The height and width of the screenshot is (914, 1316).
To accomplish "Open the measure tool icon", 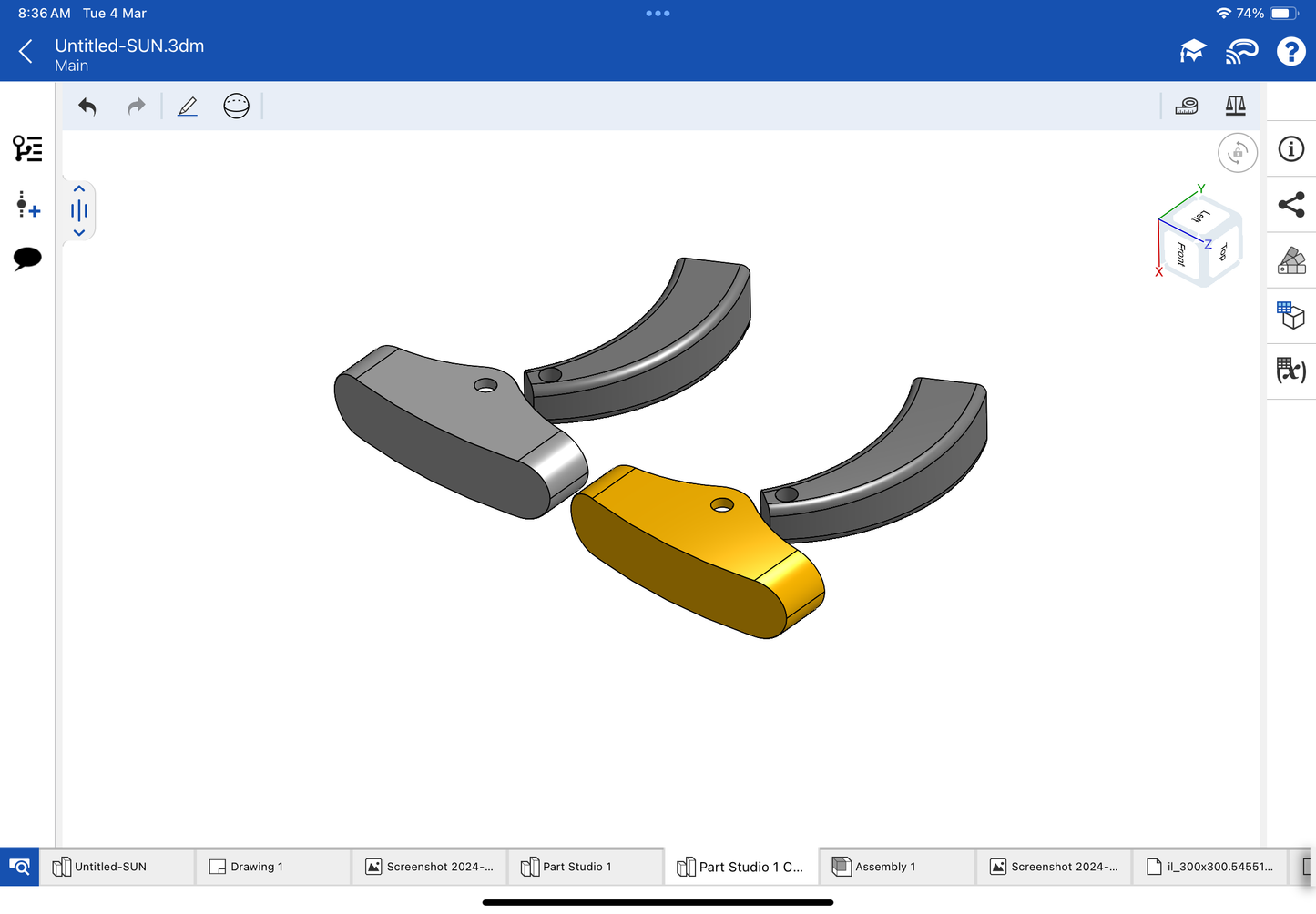I will click(x=1187, y=107).
